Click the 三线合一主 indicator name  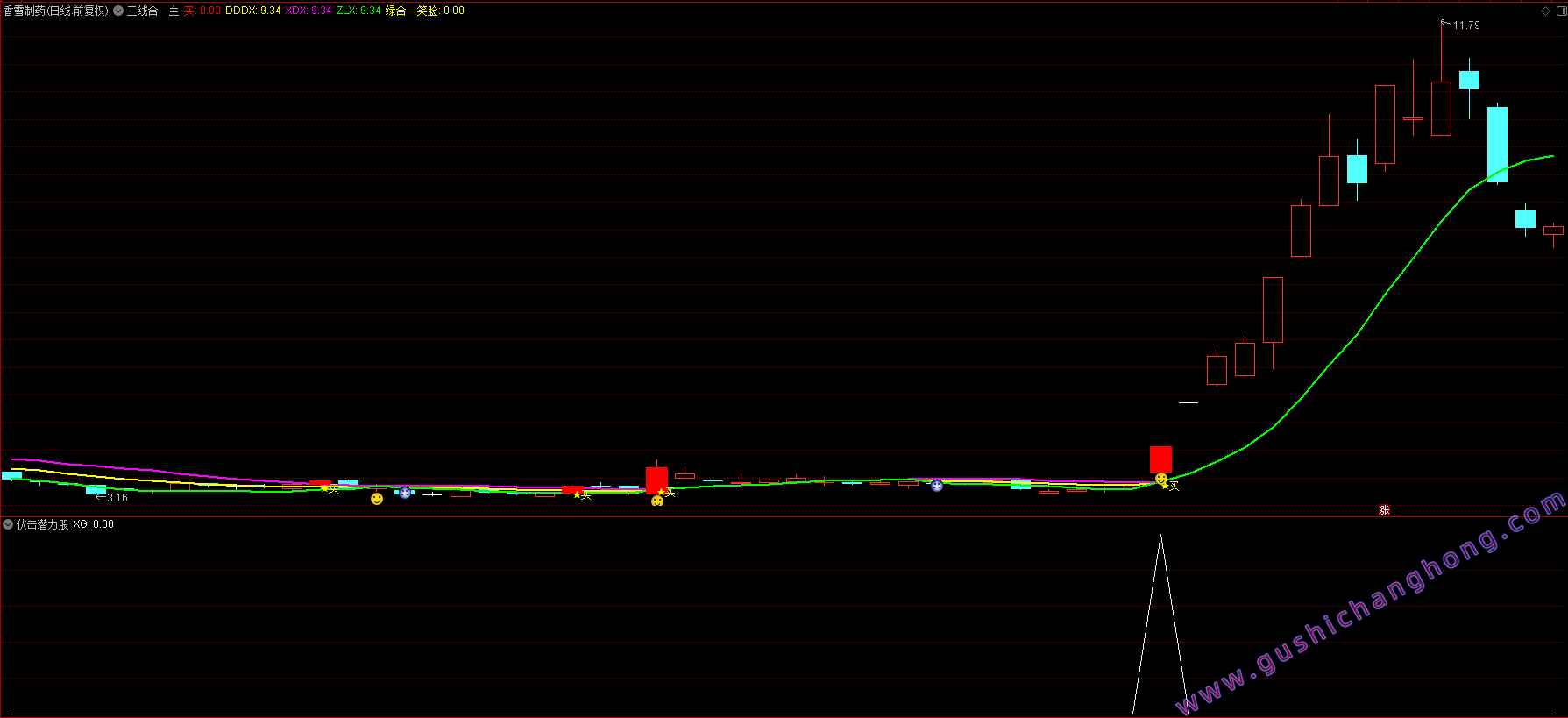point(153,11)
